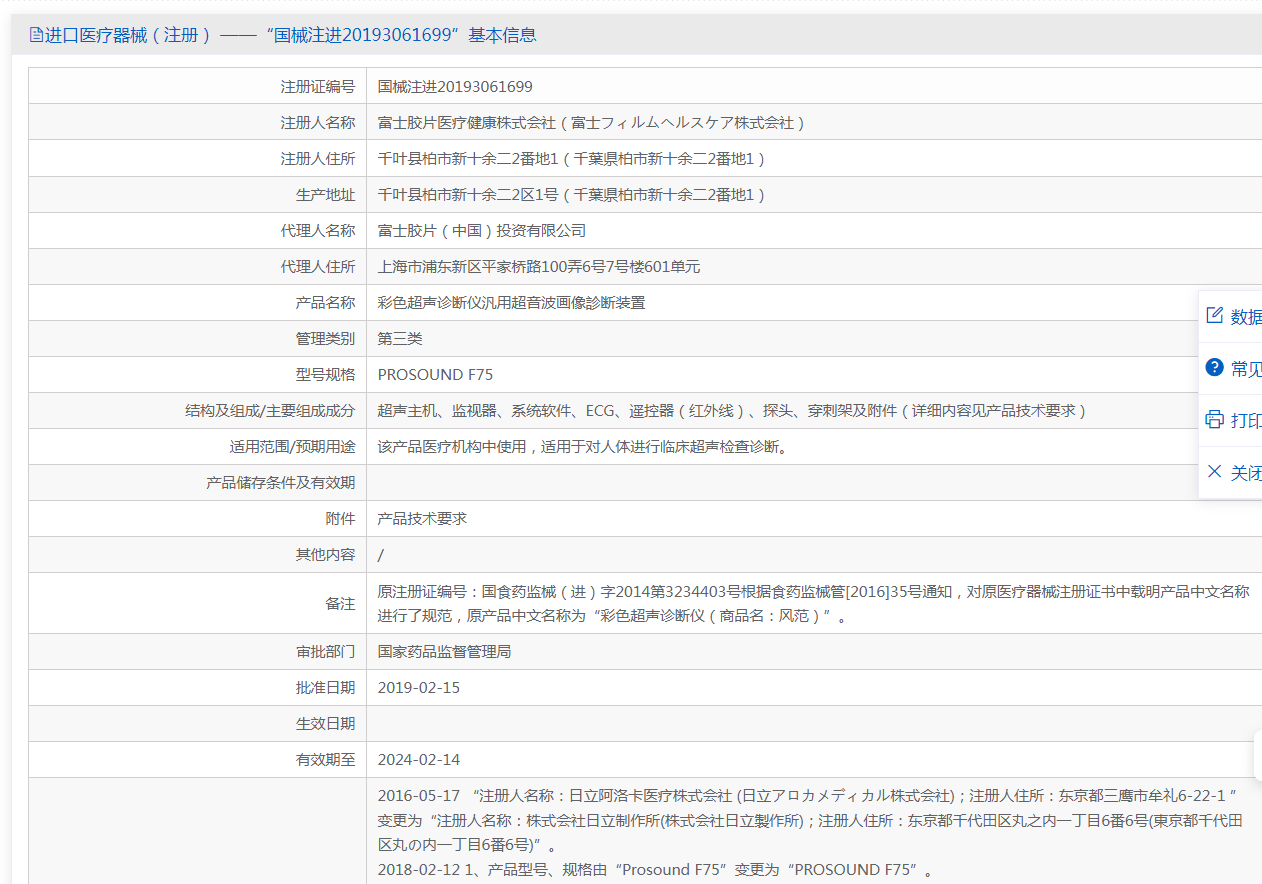Select the value 国械注进20193061699 in the table
The height and width of the screenshot is (884, 1262).
click(455, 87)
